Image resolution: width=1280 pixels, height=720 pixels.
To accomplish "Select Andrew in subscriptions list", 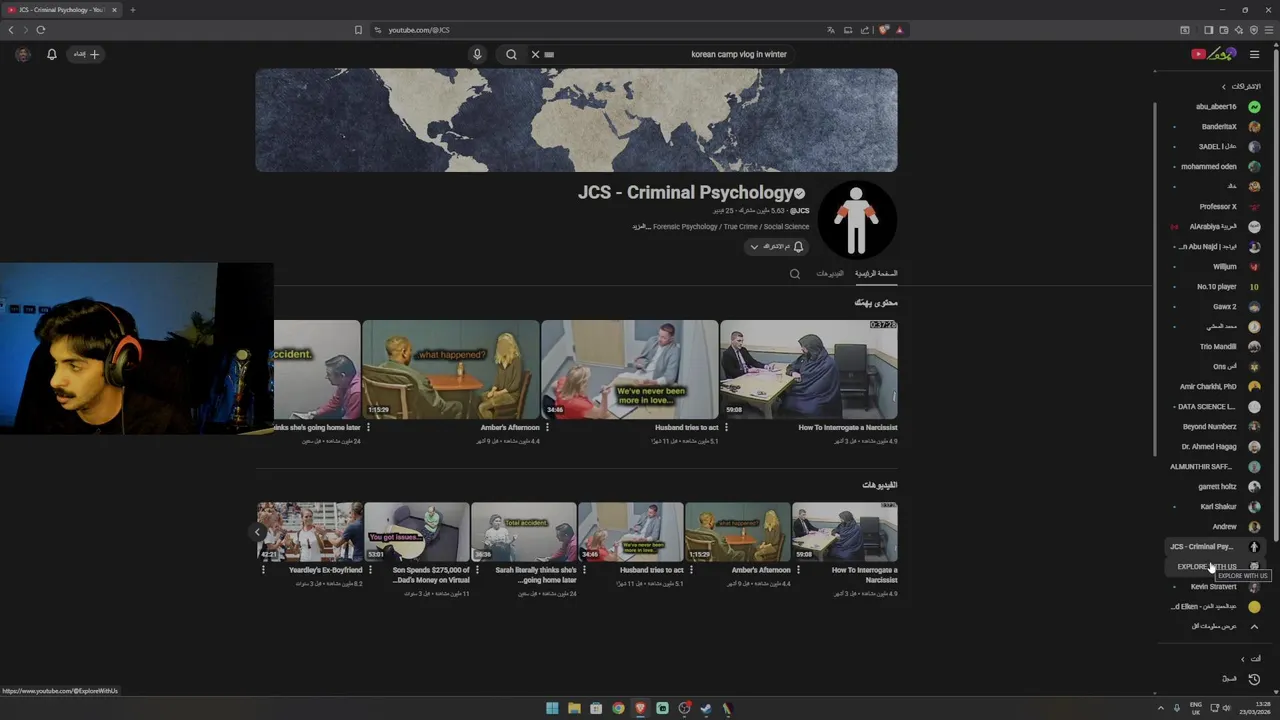I will 1215,527.
